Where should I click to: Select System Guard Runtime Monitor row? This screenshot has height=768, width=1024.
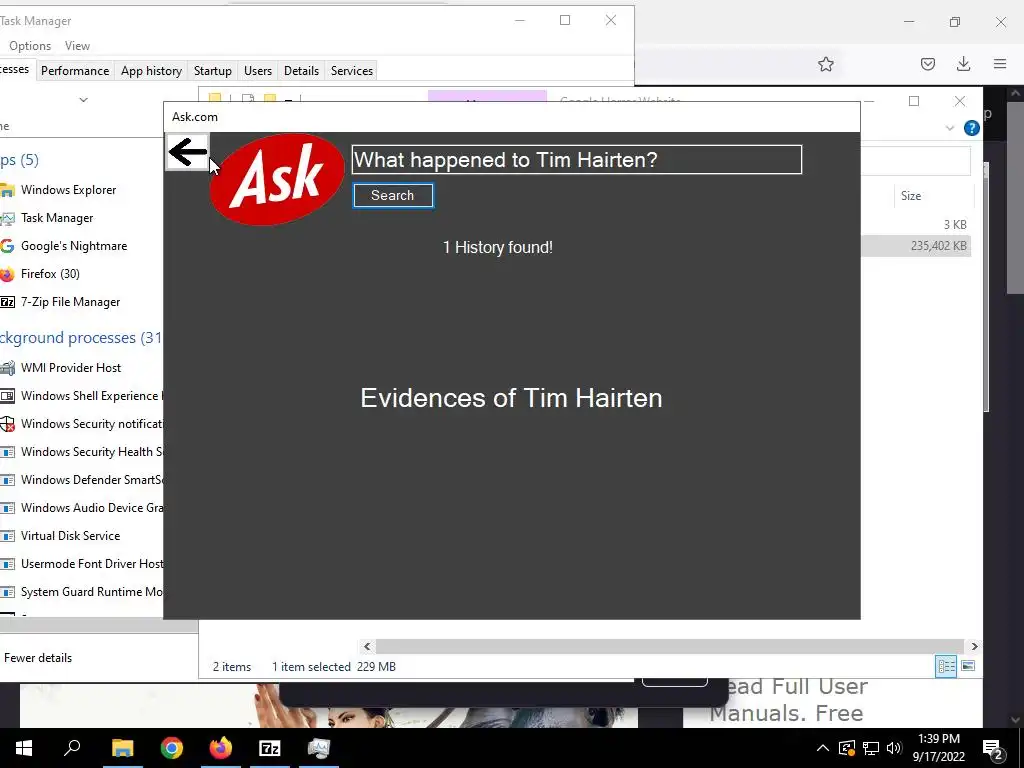[x=82, y=592]
